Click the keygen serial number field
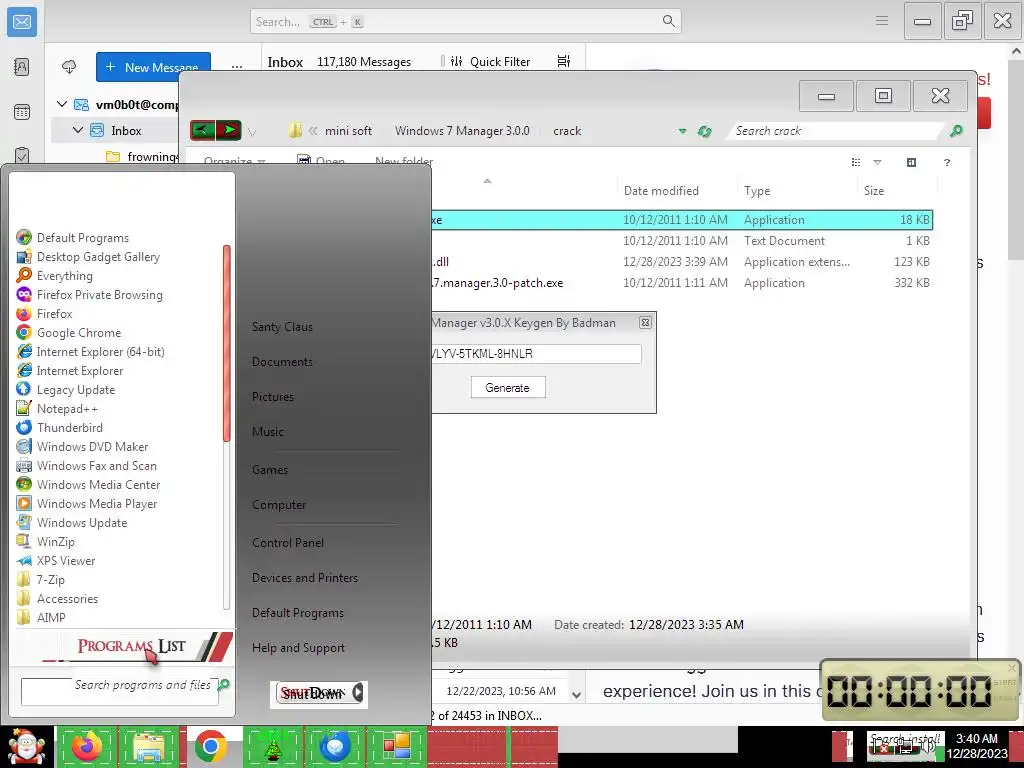Screen dimensions: 1024x768 tap(536, 354)
